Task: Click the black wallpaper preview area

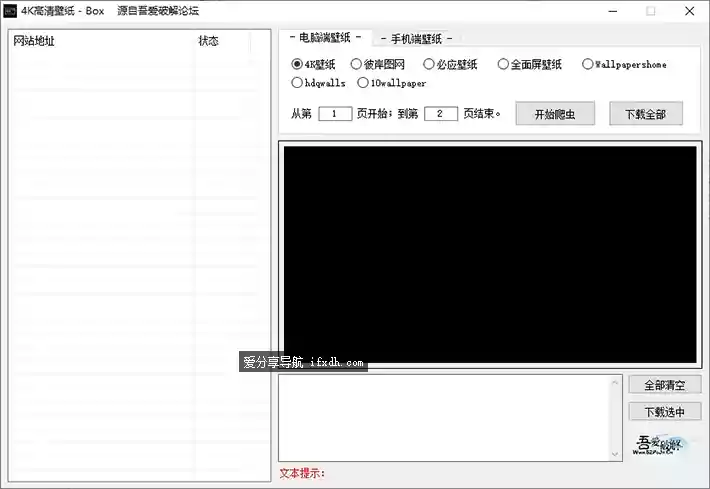Action: 490,254
